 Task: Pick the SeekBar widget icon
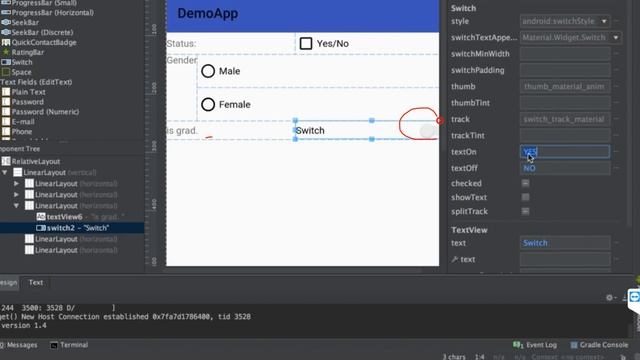point(6,22)
